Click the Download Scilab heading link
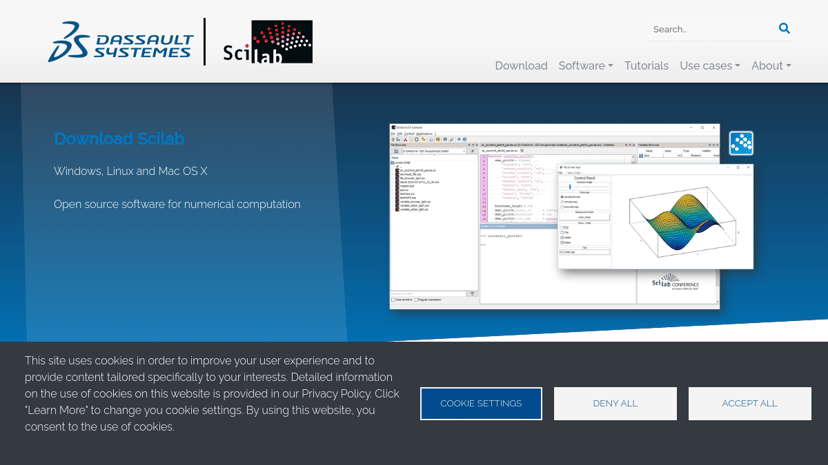828x465 pixels. click(119, 138)
